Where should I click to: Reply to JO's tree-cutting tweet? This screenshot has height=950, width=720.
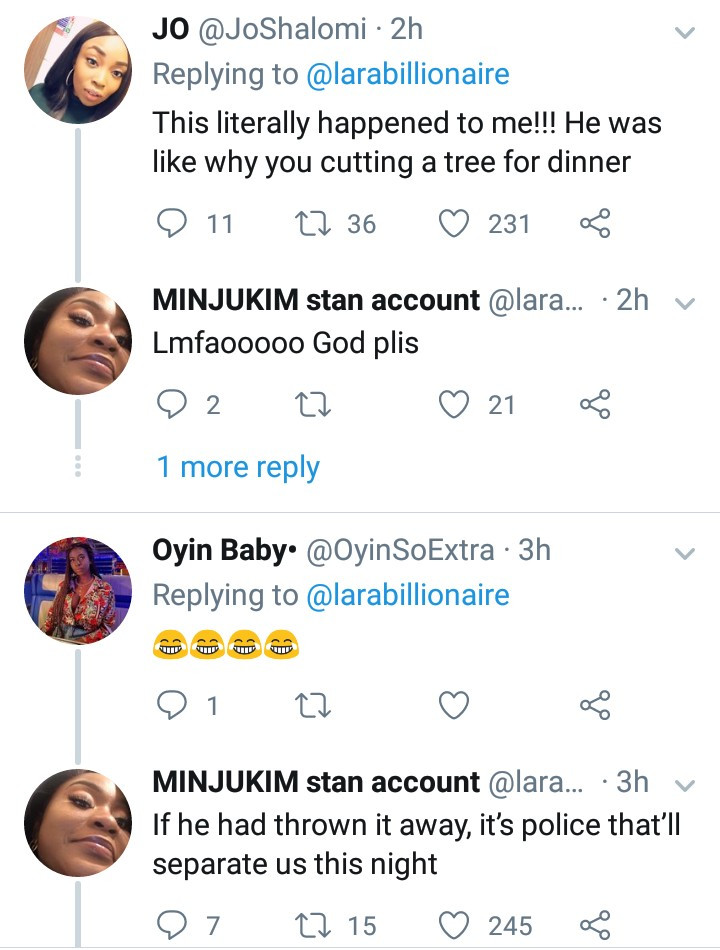[x=173, y=224]
